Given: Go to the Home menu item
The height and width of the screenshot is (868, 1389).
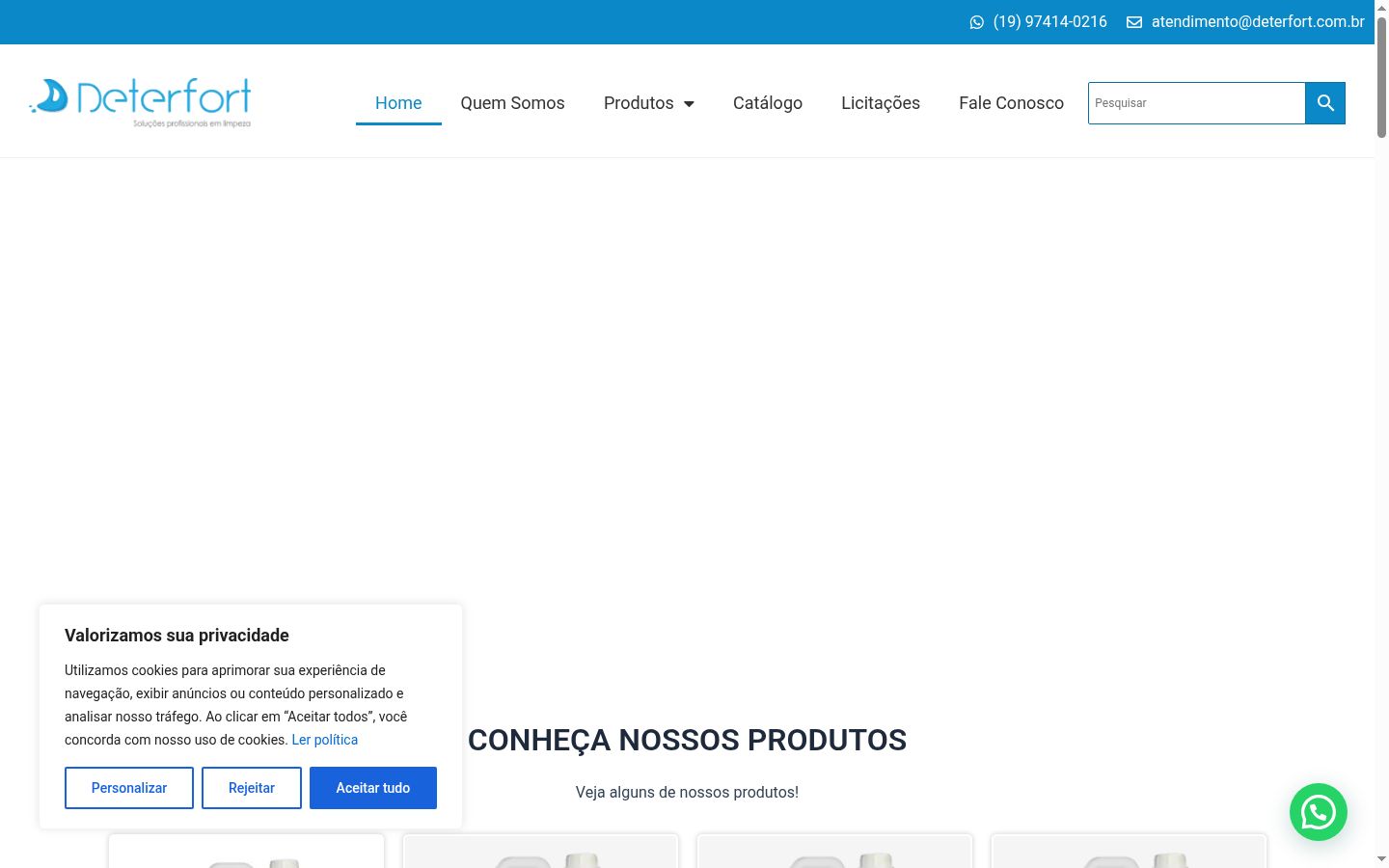Looking at the screenshot, I should click(398, 103).
